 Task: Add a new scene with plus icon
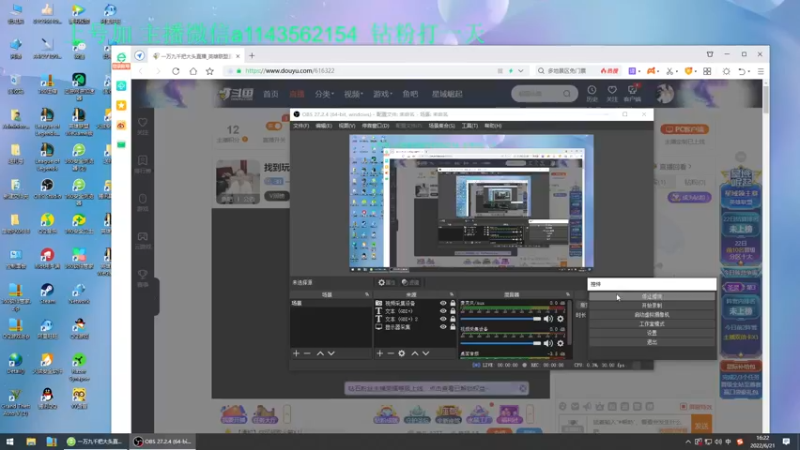296,353
